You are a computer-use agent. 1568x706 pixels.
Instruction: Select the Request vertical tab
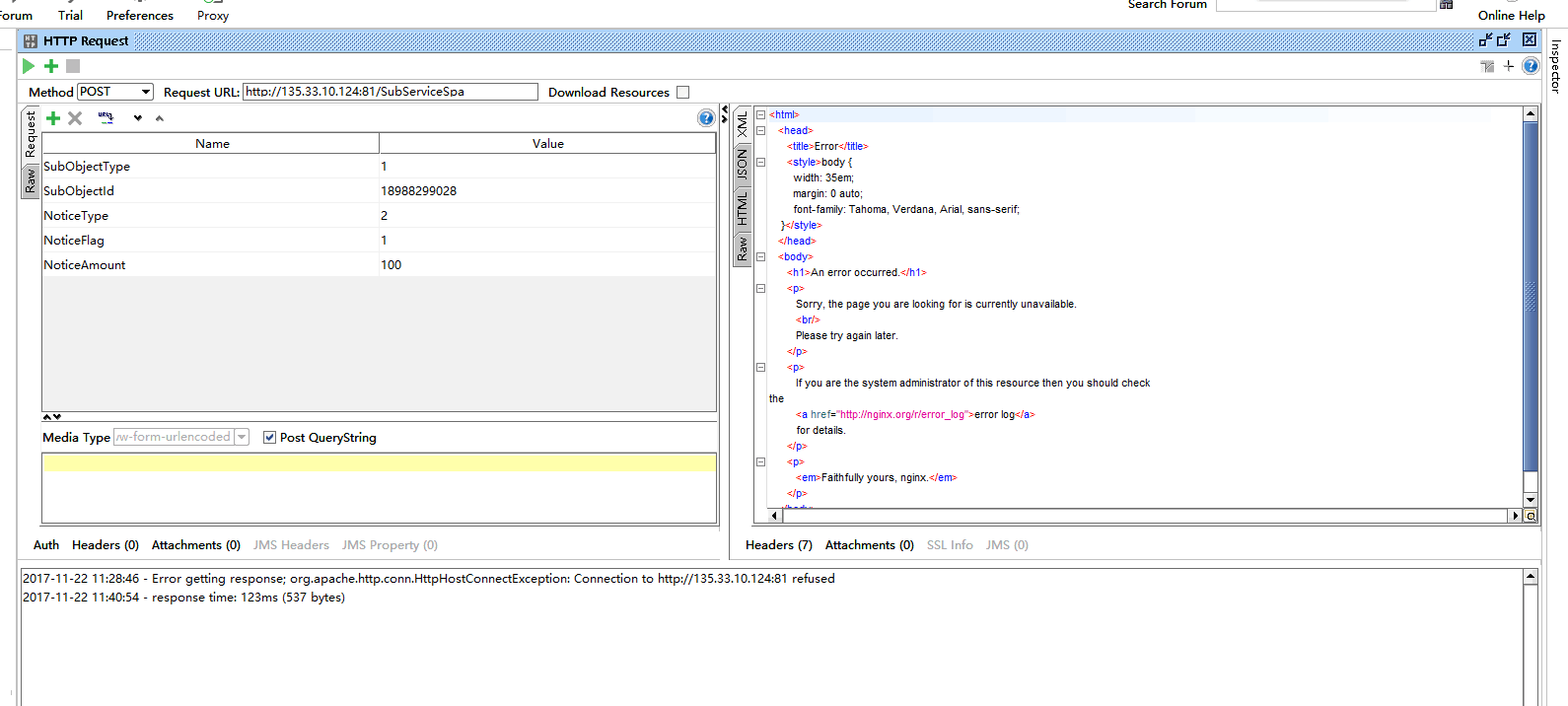[x=31, y=135]
